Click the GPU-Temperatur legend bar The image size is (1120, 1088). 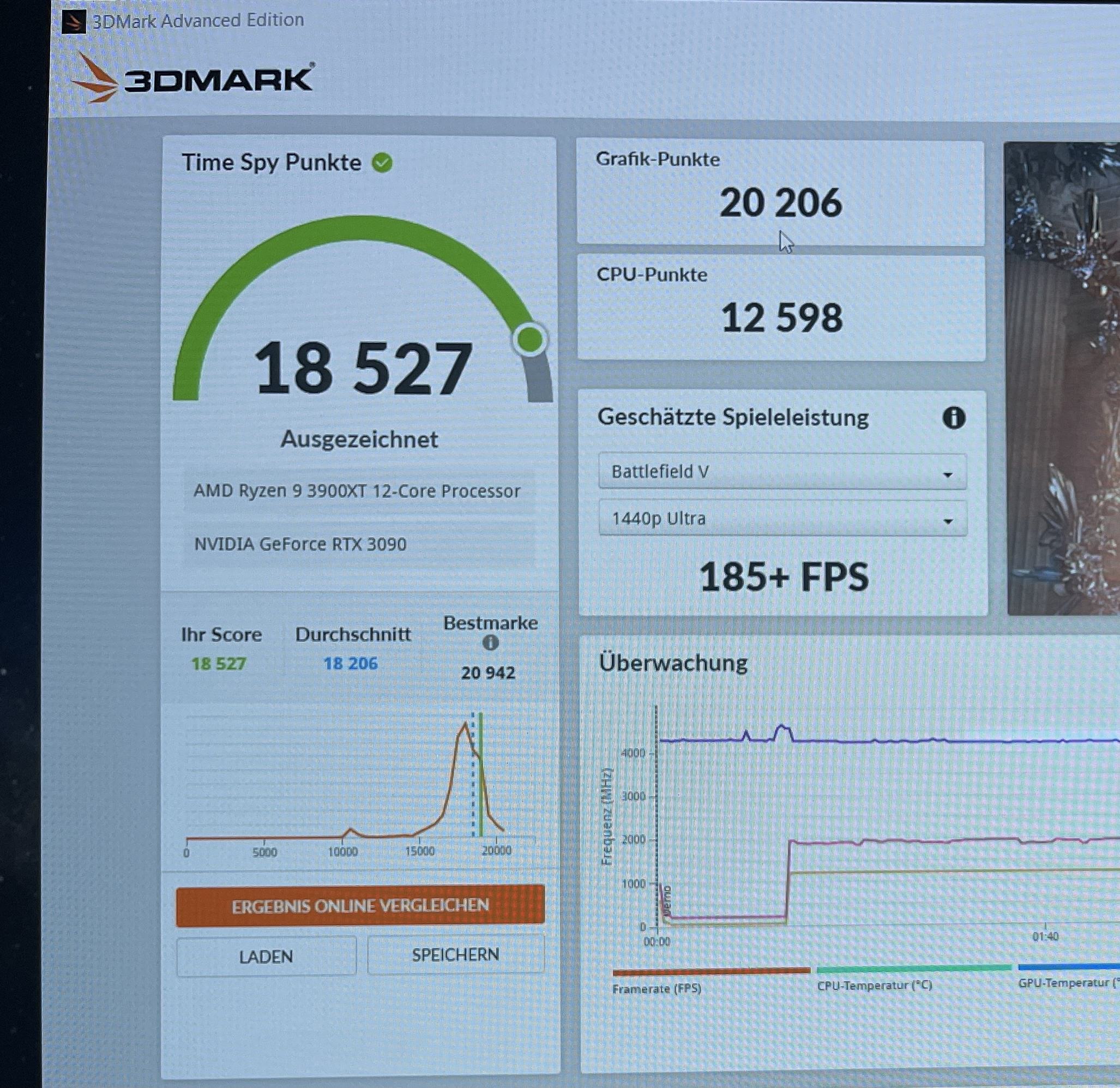[x=1069, y=966]
